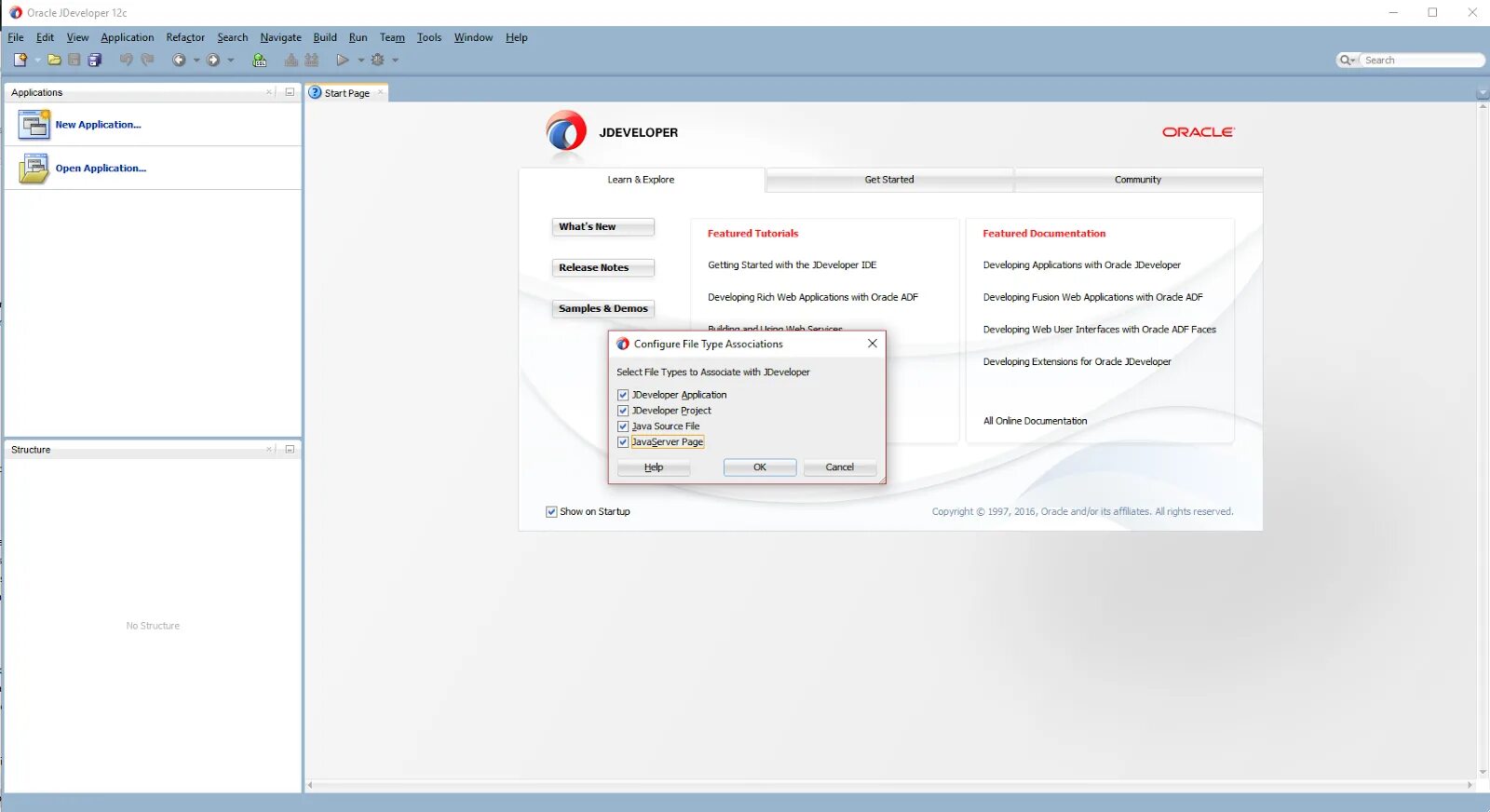1490x812 pixels.
Task: Open the Build menu
Action: coord(325,37)
